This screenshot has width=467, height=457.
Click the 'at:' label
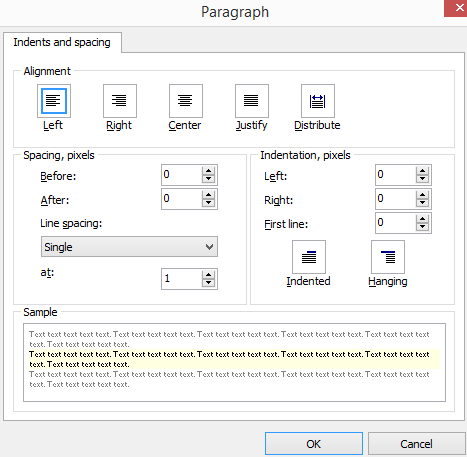[x=47, y=272]
